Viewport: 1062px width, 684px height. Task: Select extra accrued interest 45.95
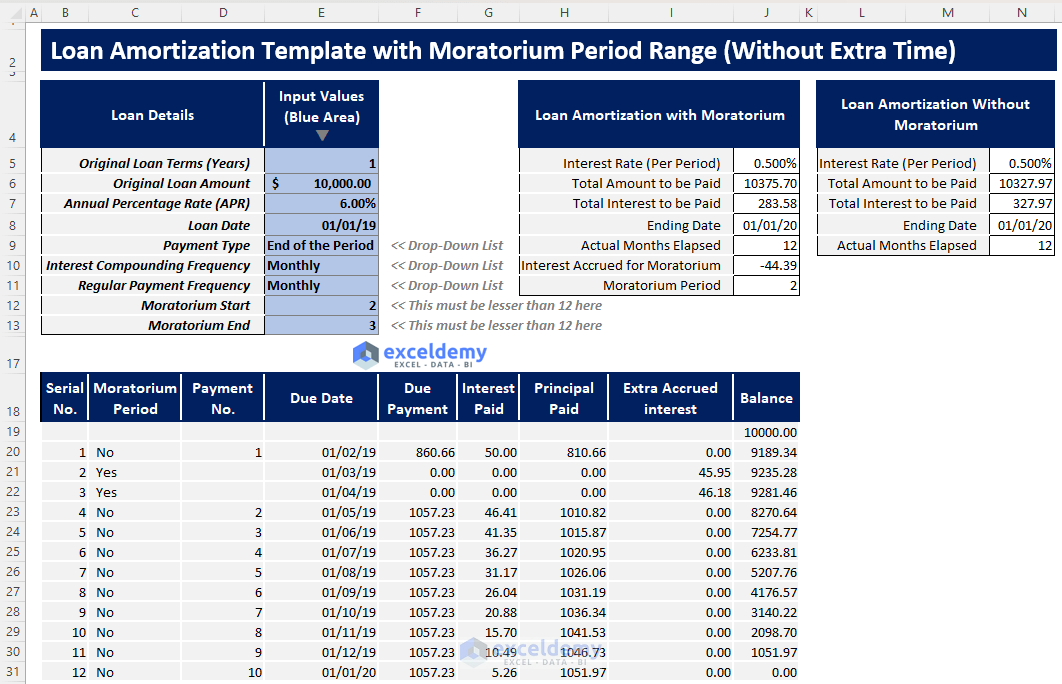670,472
